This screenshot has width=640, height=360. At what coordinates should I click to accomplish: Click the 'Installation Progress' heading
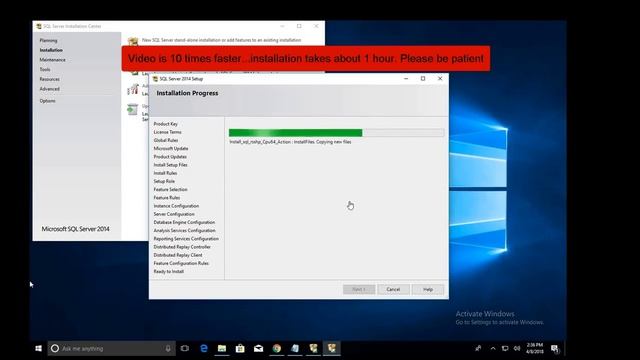187,93
